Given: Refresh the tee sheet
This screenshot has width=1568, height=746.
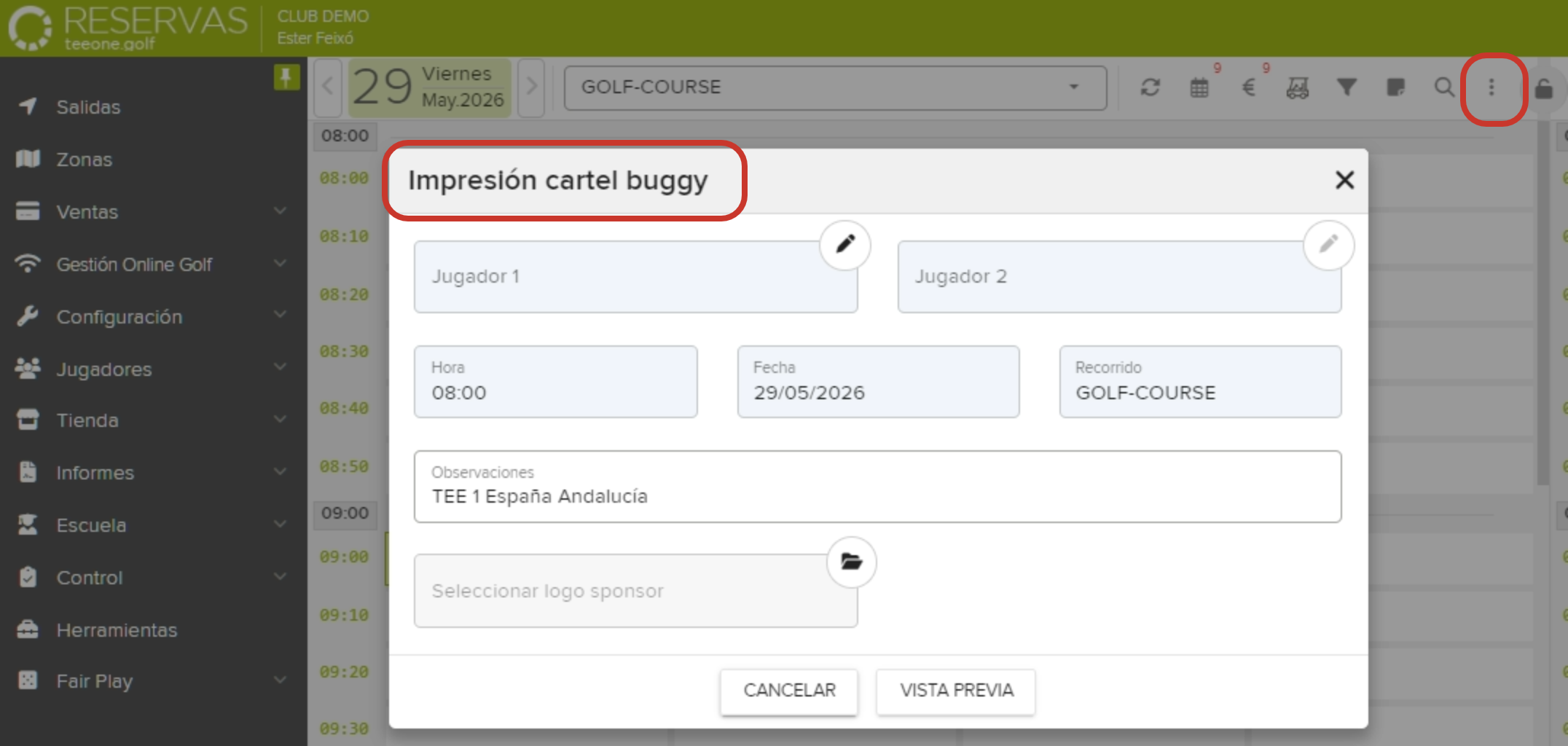Looking at the screenshot, I should coord(1150,87).
